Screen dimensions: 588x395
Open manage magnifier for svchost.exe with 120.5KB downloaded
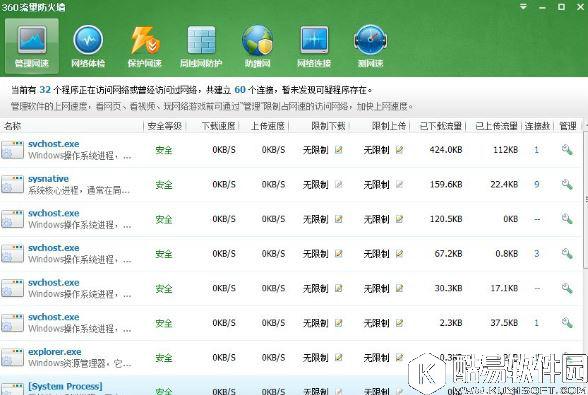[567, 219]
